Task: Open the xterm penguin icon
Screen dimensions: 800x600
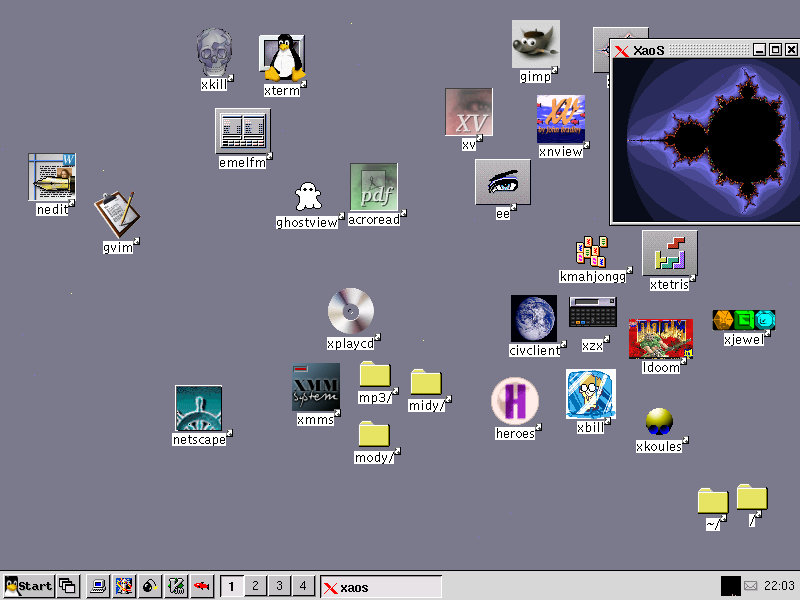Action: coord(282,58)
